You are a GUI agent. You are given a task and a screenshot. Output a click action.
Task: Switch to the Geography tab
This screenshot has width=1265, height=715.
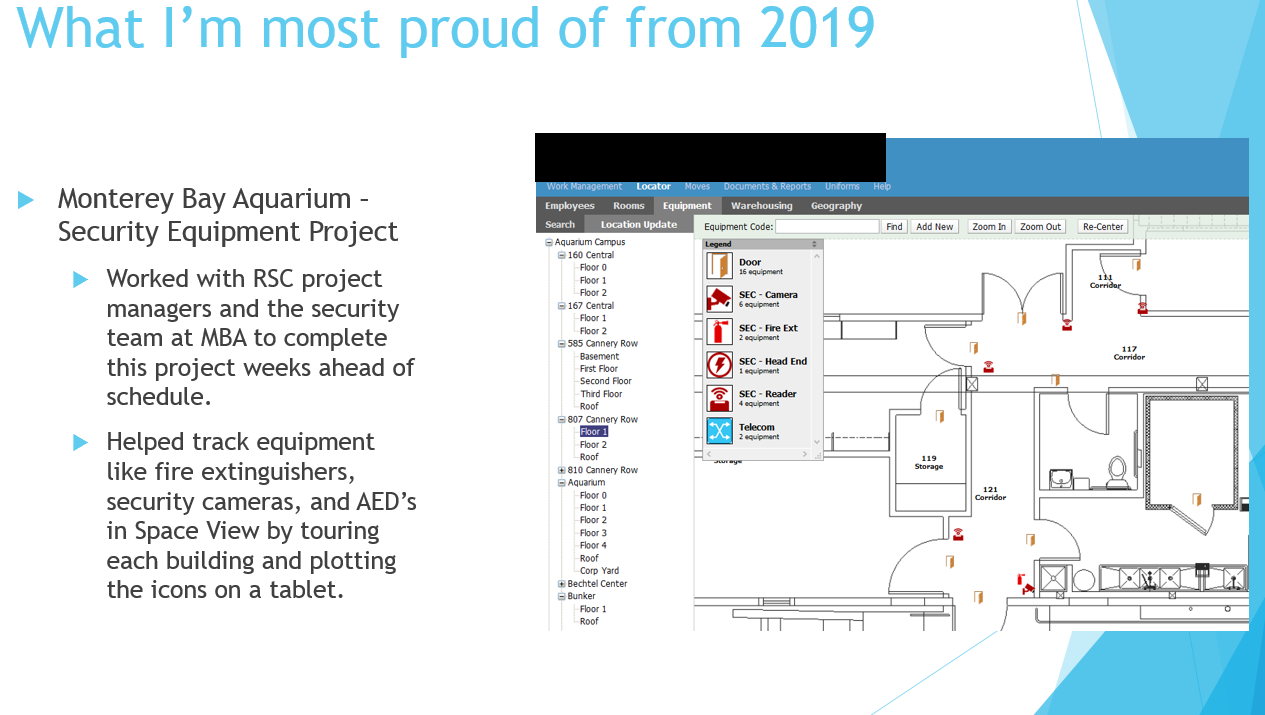[x=836, y=206]
